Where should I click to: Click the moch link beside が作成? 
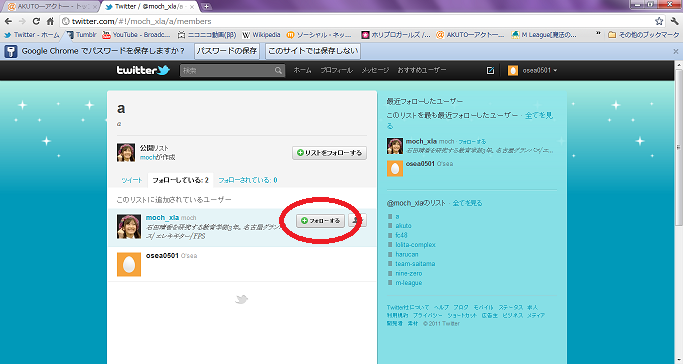pyautogui.click(x=148, y=157)
